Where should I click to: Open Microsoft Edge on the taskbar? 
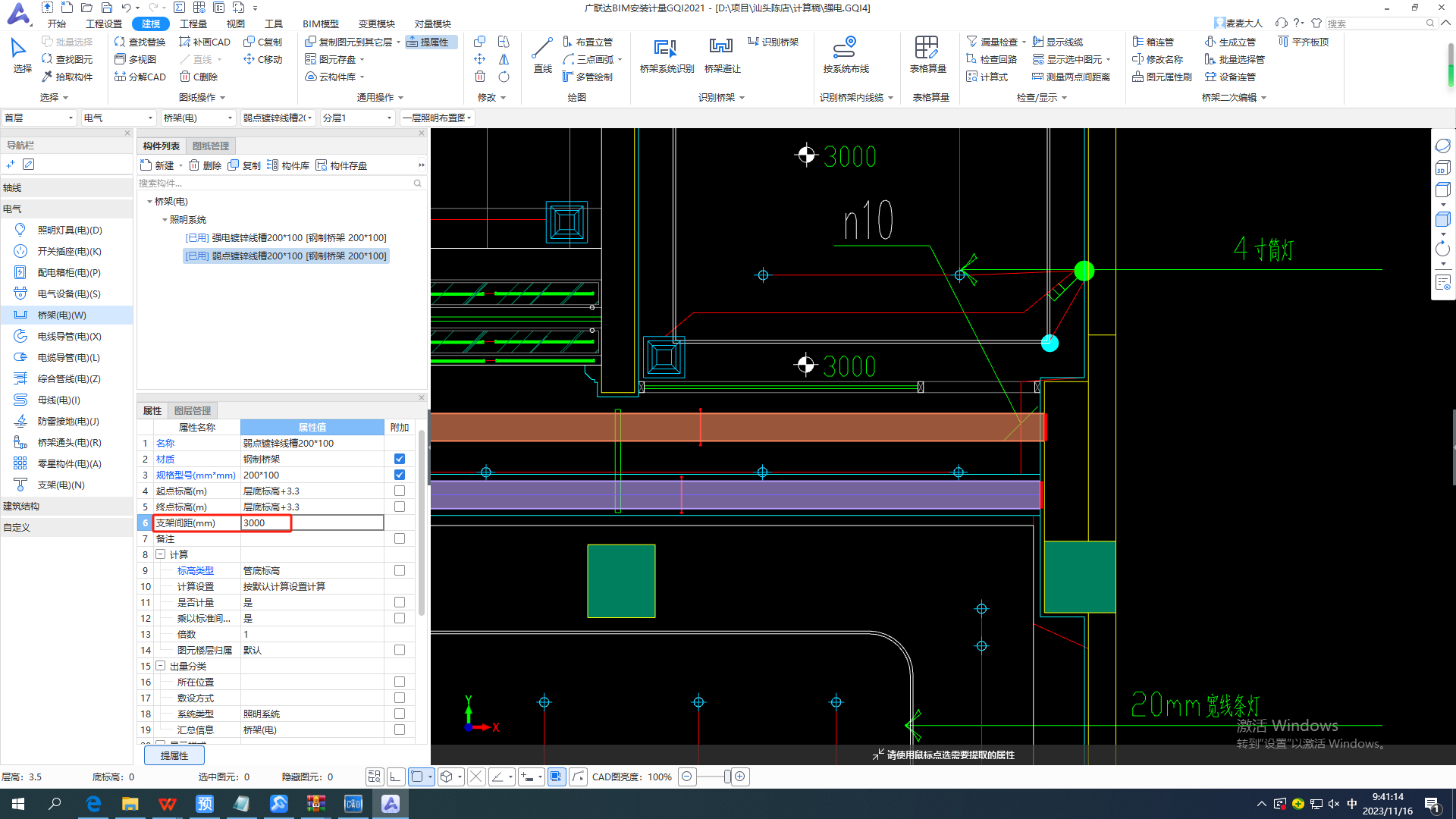click(x=93, y=804)
